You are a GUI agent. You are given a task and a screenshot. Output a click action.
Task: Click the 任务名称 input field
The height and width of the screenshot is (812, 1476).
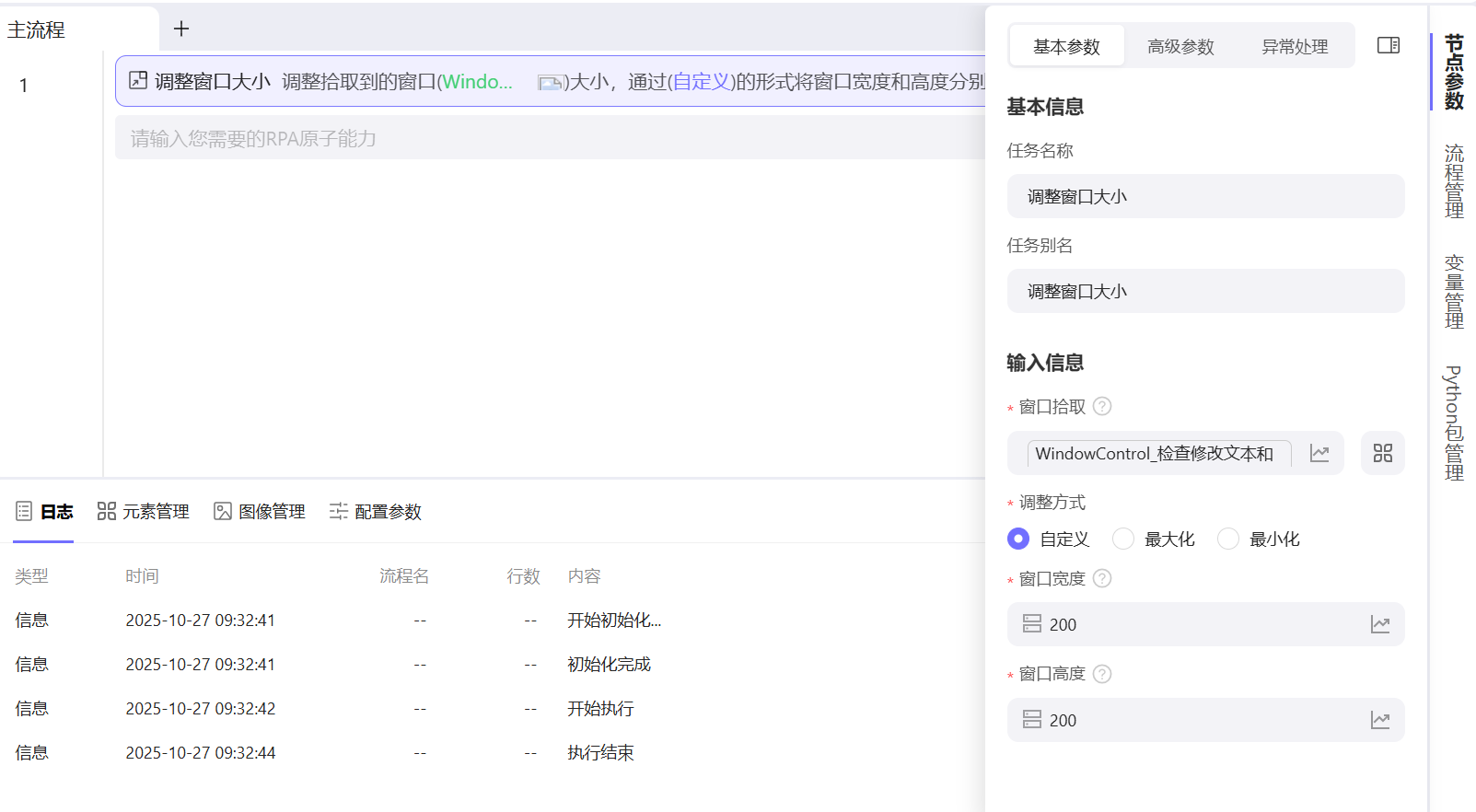[1206, 196]
